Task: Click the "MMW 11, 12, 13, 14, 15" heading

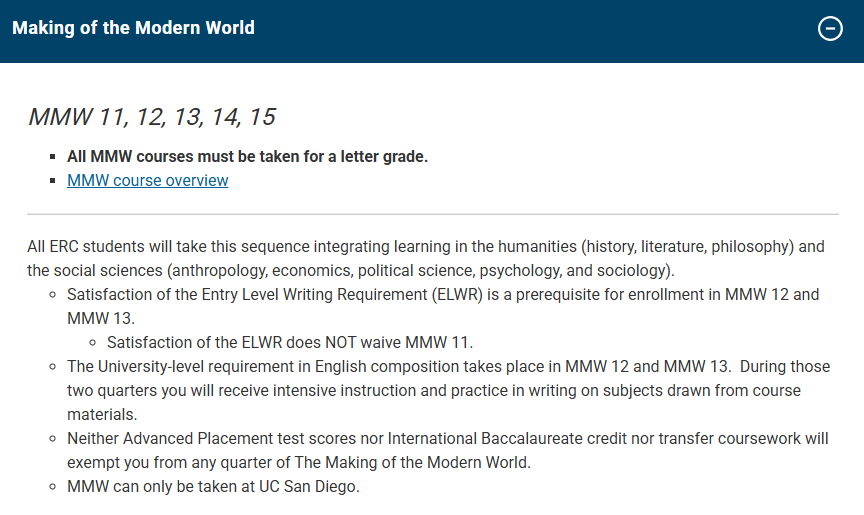Action: tap(151, 117)
